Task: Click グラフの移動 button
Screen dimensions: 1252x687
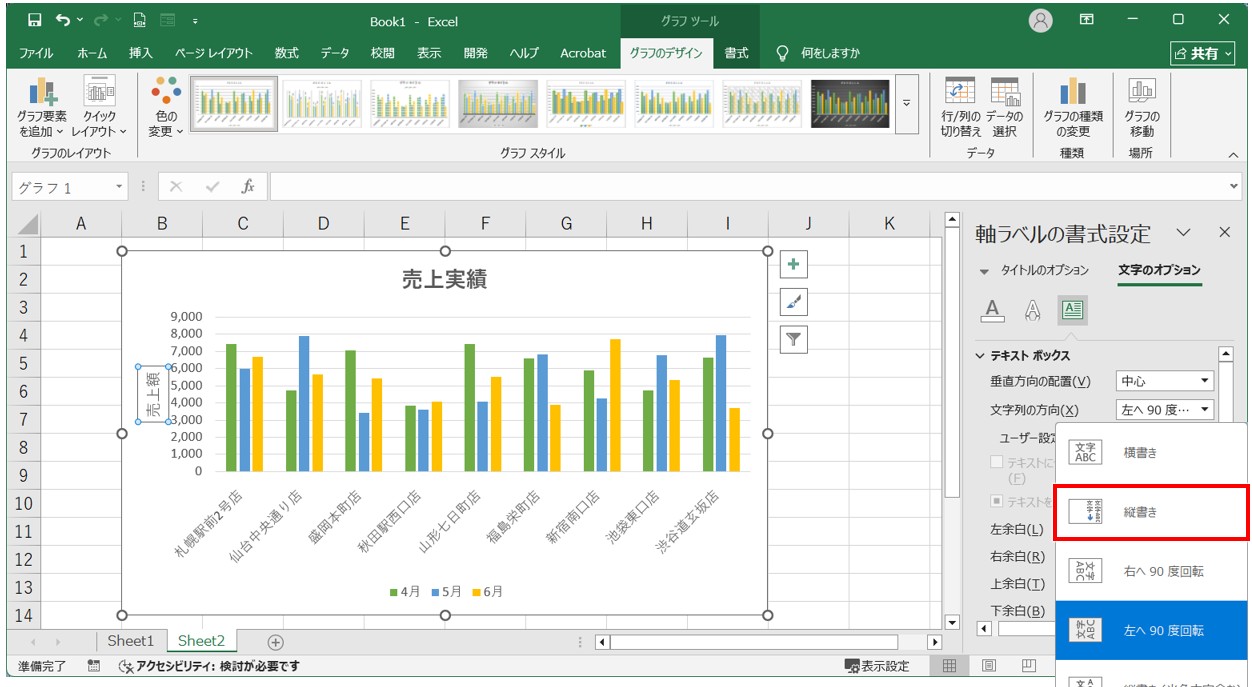Action: [1141, 108]
